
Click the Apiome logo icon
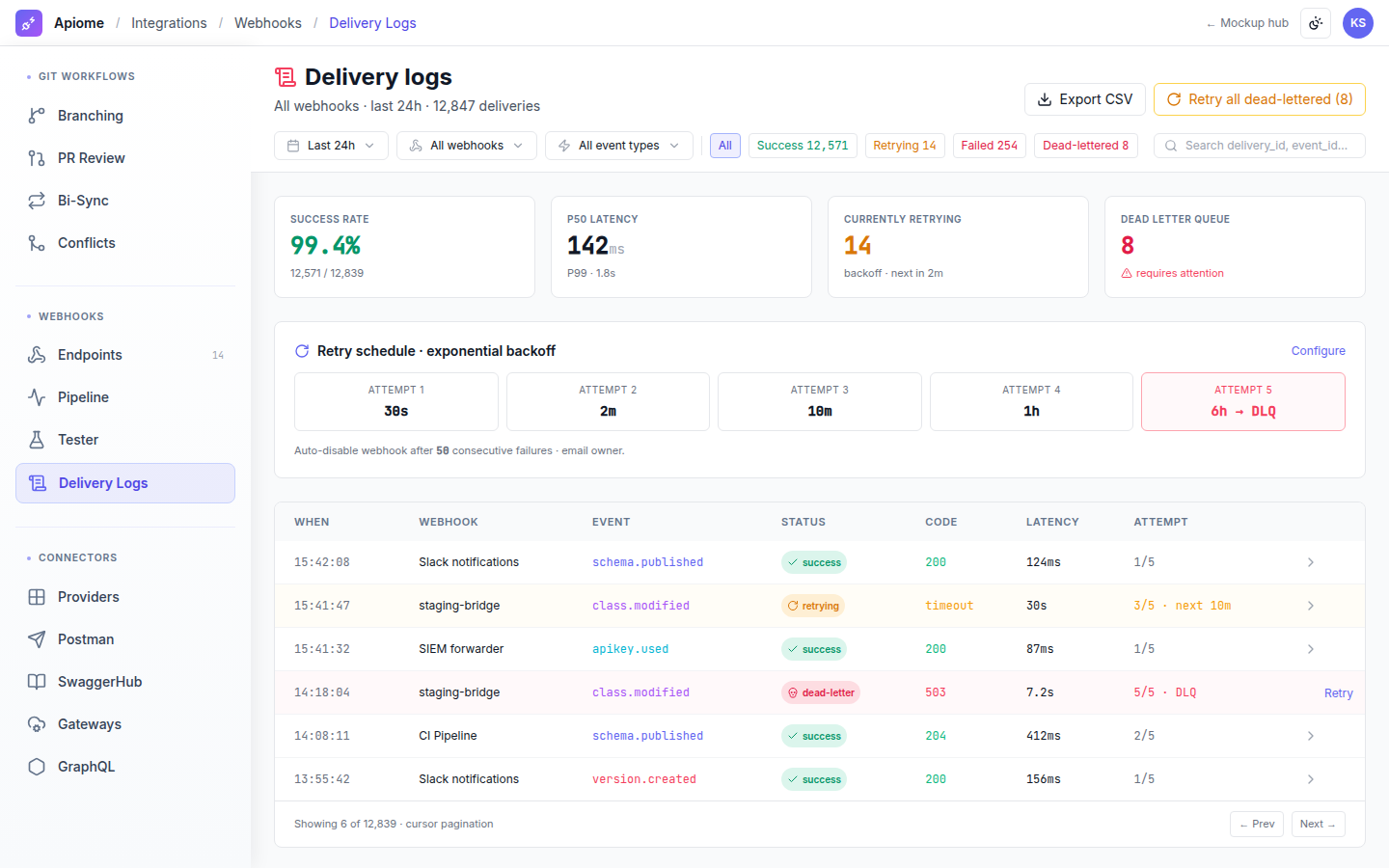29,23
